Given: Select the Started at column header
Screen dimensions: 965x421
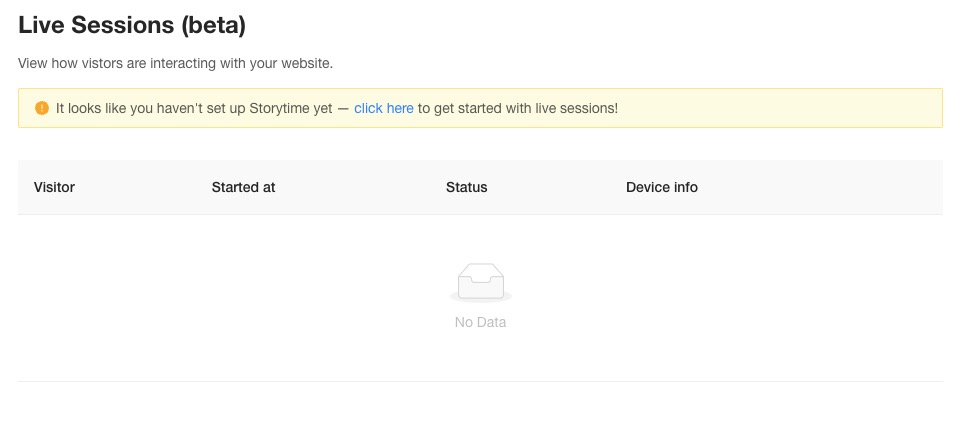Looking at the screenshot, I should click(243, 187).
